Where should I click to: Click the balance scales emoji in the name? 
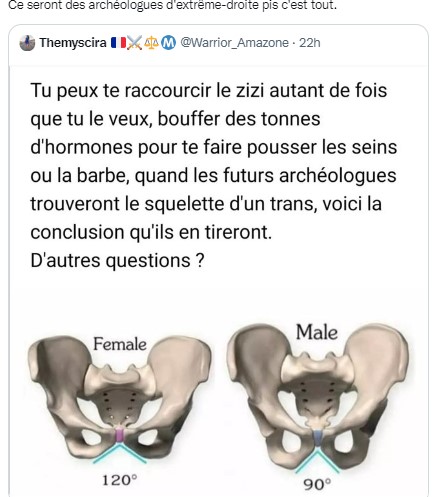[x=151, y=43]
